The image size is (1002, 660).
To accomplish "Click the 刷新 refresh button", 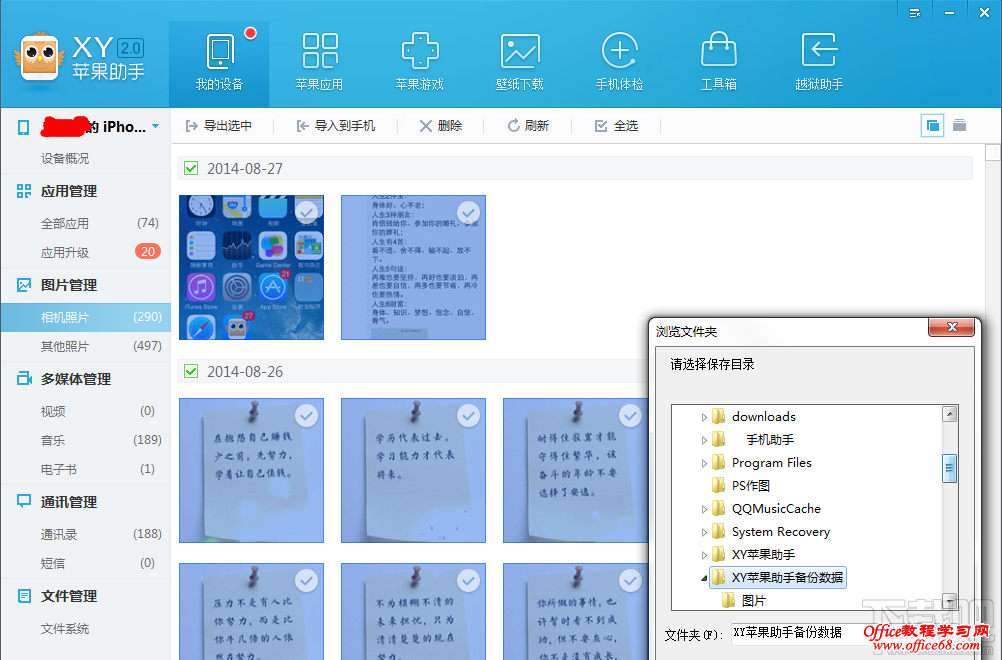I will [529, 125].
